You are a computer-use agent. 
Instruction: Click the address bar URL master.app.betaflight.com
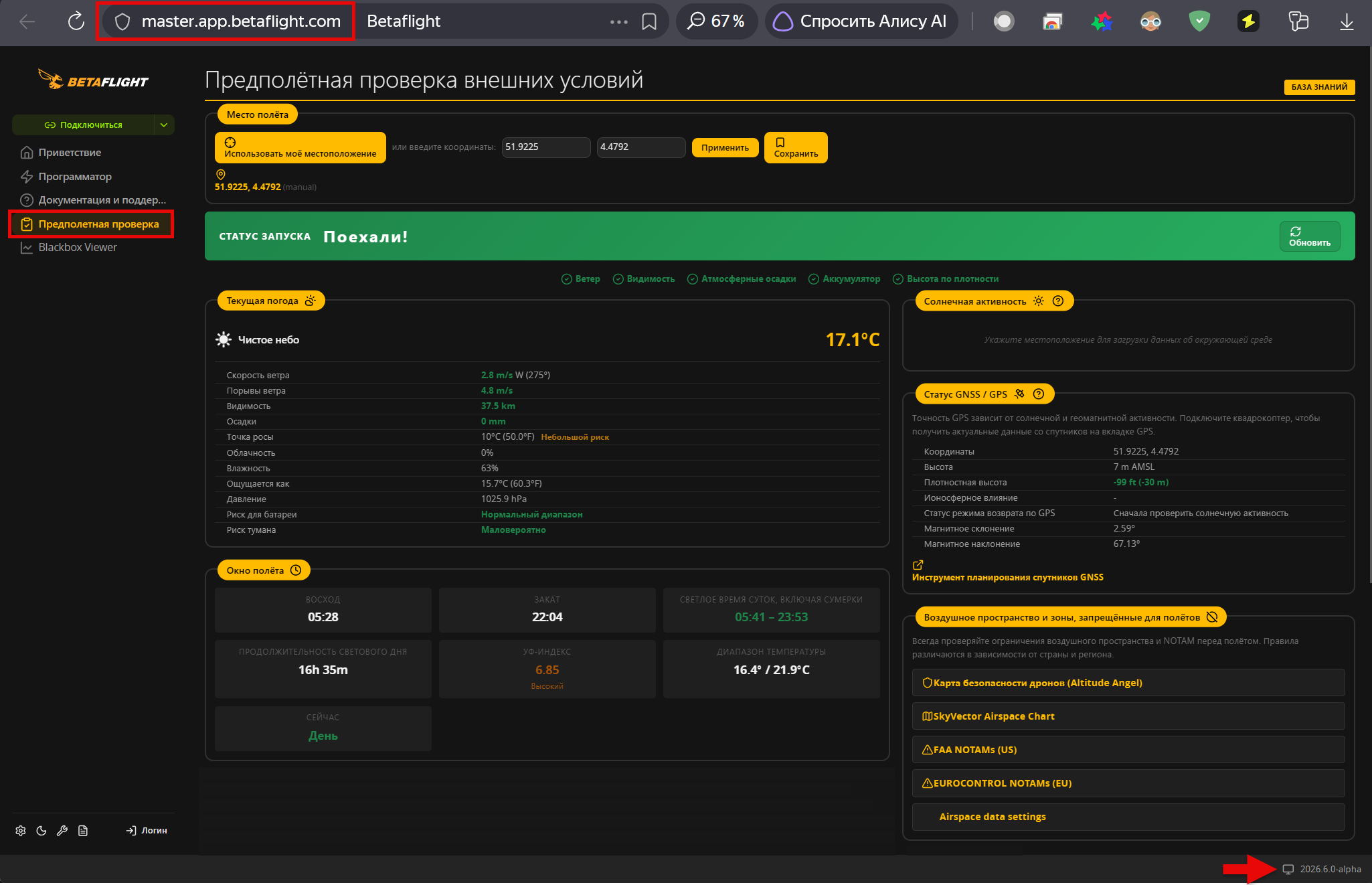241,21
